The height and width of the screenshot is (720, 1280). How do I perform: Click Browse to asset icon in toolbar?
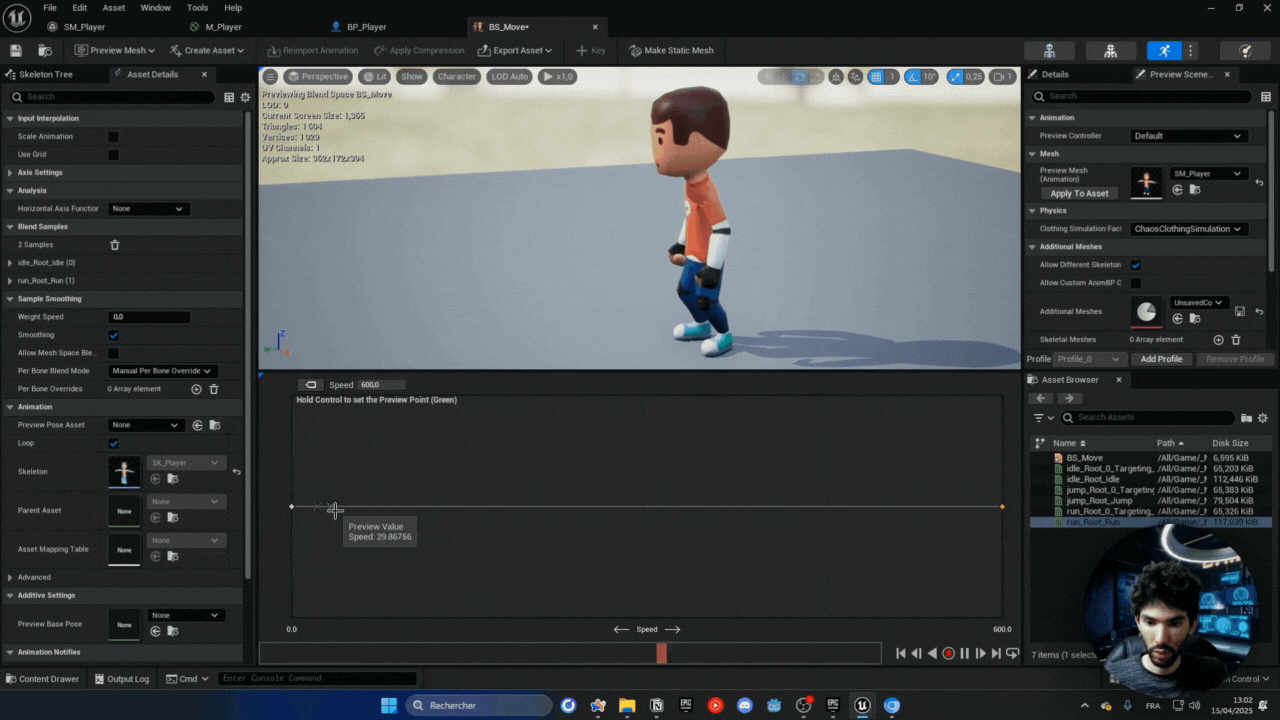[45, 50]
